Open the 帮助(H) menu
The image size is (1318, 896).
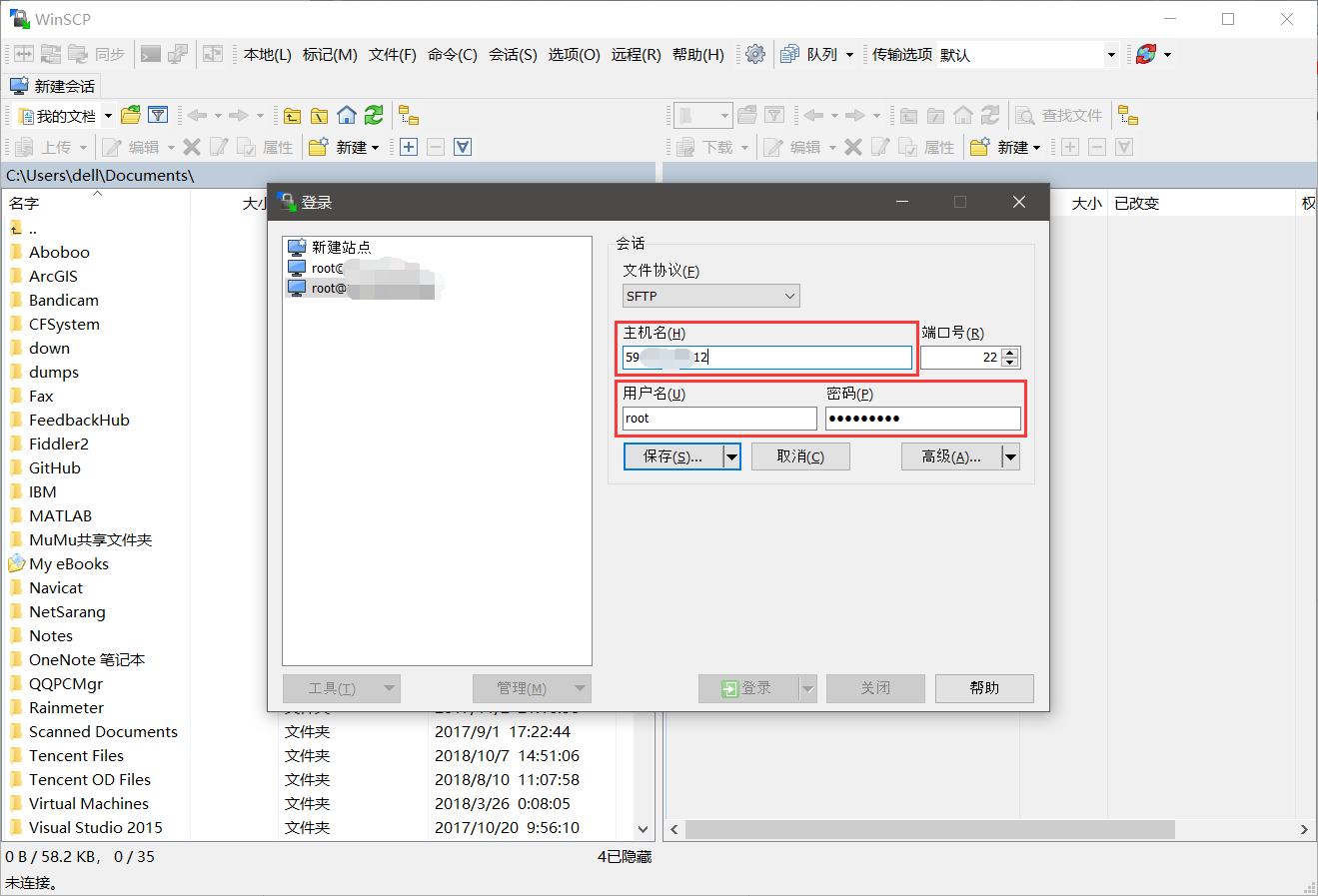(x=698, y=54)
